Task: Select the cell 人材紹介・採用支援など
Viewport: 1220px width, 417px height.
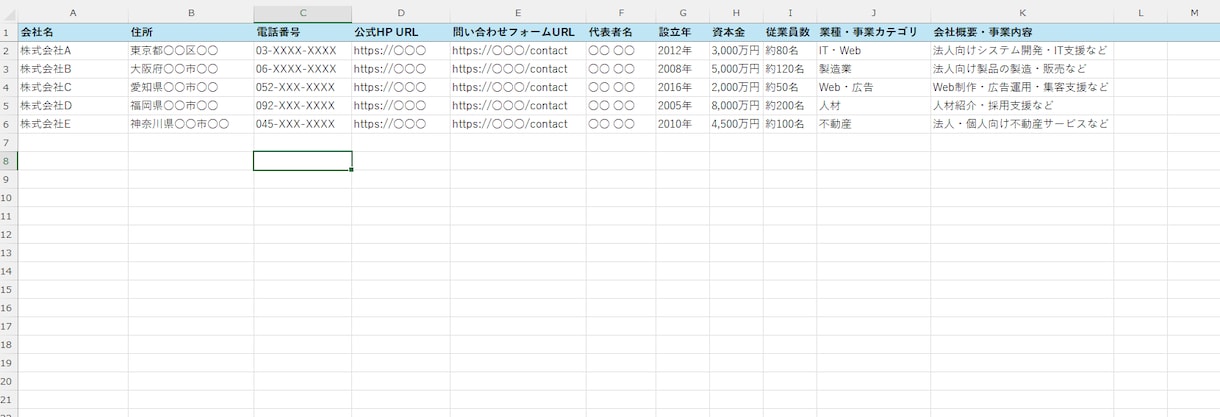Action: click(x=1022, y=105)
